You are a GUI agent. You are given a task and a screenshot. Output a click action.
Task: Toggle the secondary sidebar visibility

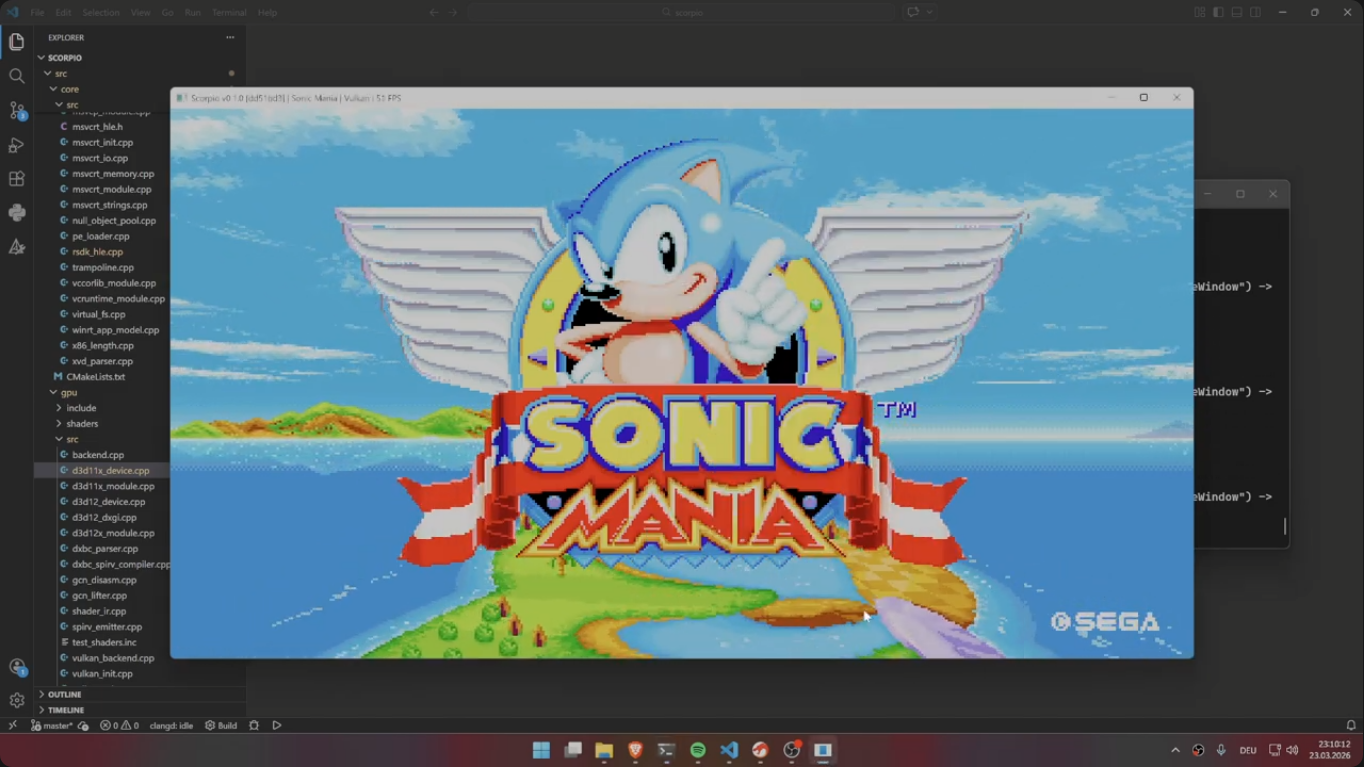(1255, 12)
